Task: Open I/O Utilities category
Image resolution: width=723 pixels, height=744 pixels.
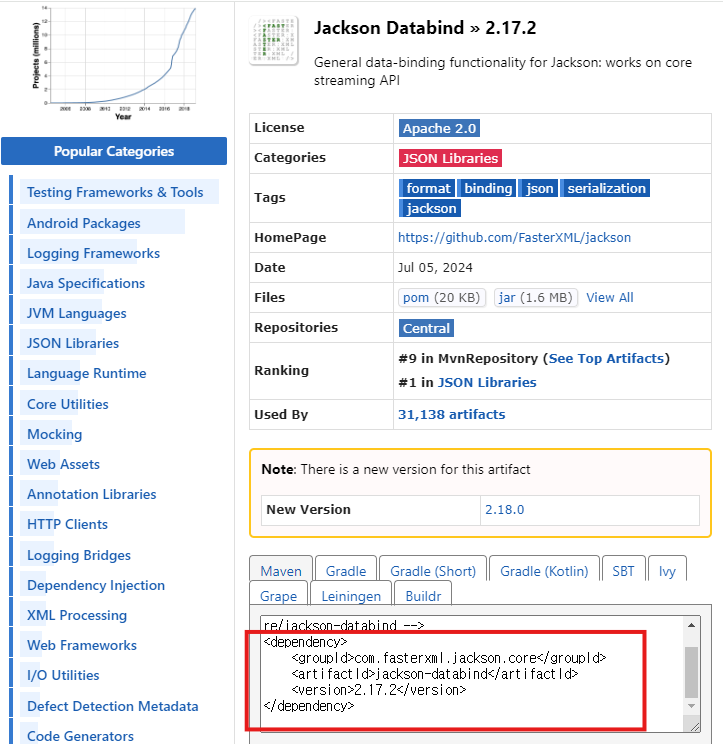Action: [x=63, y=675]
